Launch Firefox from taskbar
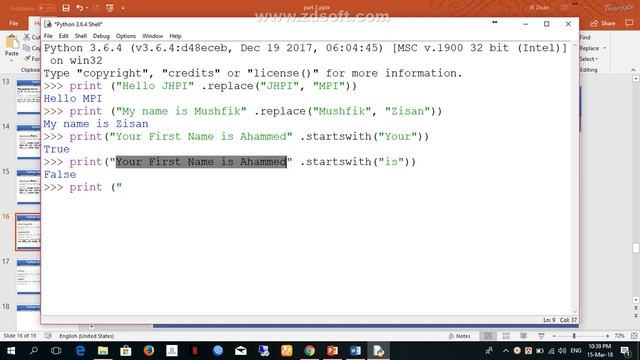This screenshot has width=640, height=360. [149, 351]
